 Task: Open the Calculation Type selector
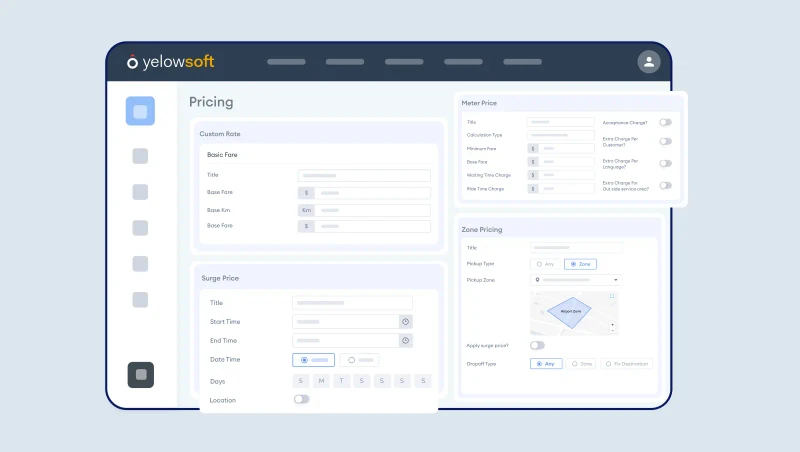[561, 135]
